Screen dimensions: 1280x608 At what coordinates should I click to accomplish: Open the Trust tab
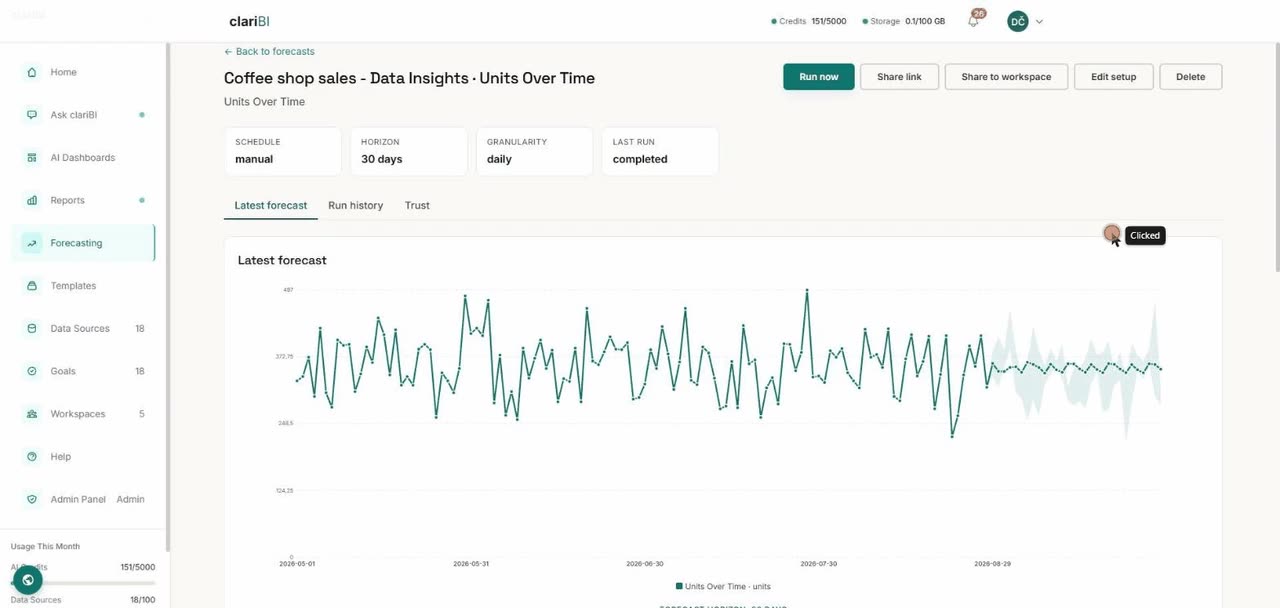pos(417,205)
